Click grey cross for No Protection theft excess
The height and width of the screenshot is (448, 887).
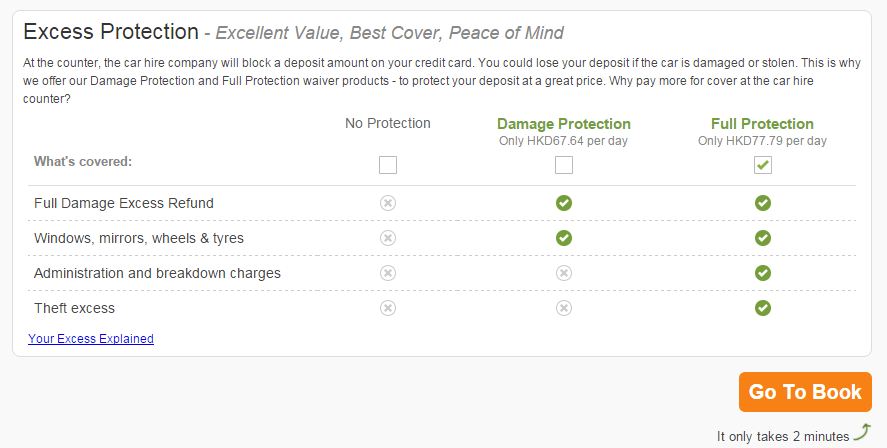point(387,308)
